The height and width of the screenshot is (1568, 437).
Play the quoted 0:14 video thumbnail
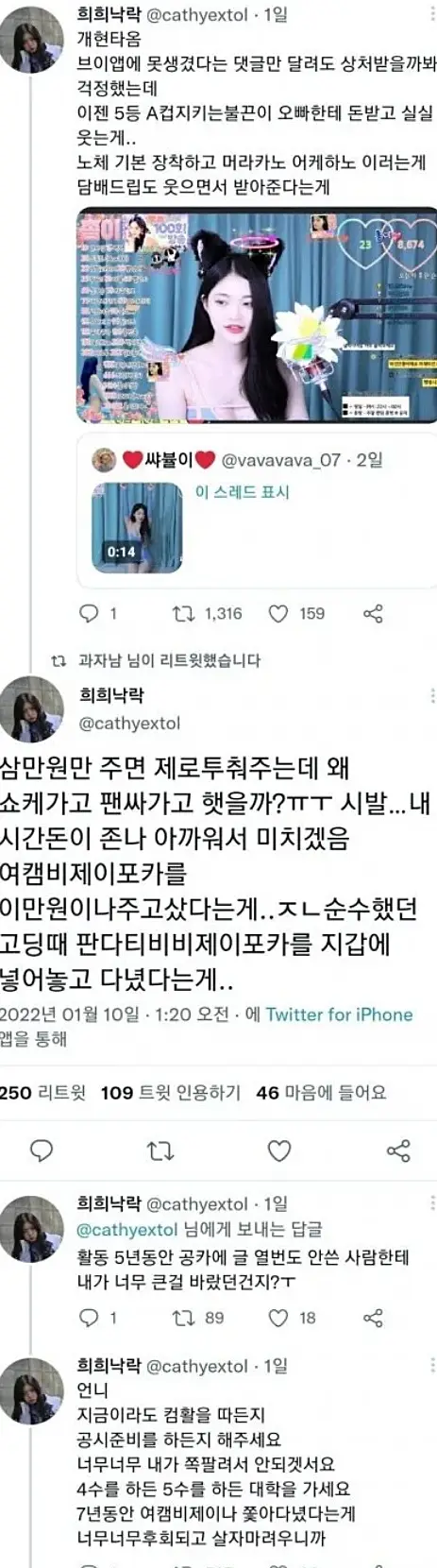[x=137, y=527]
